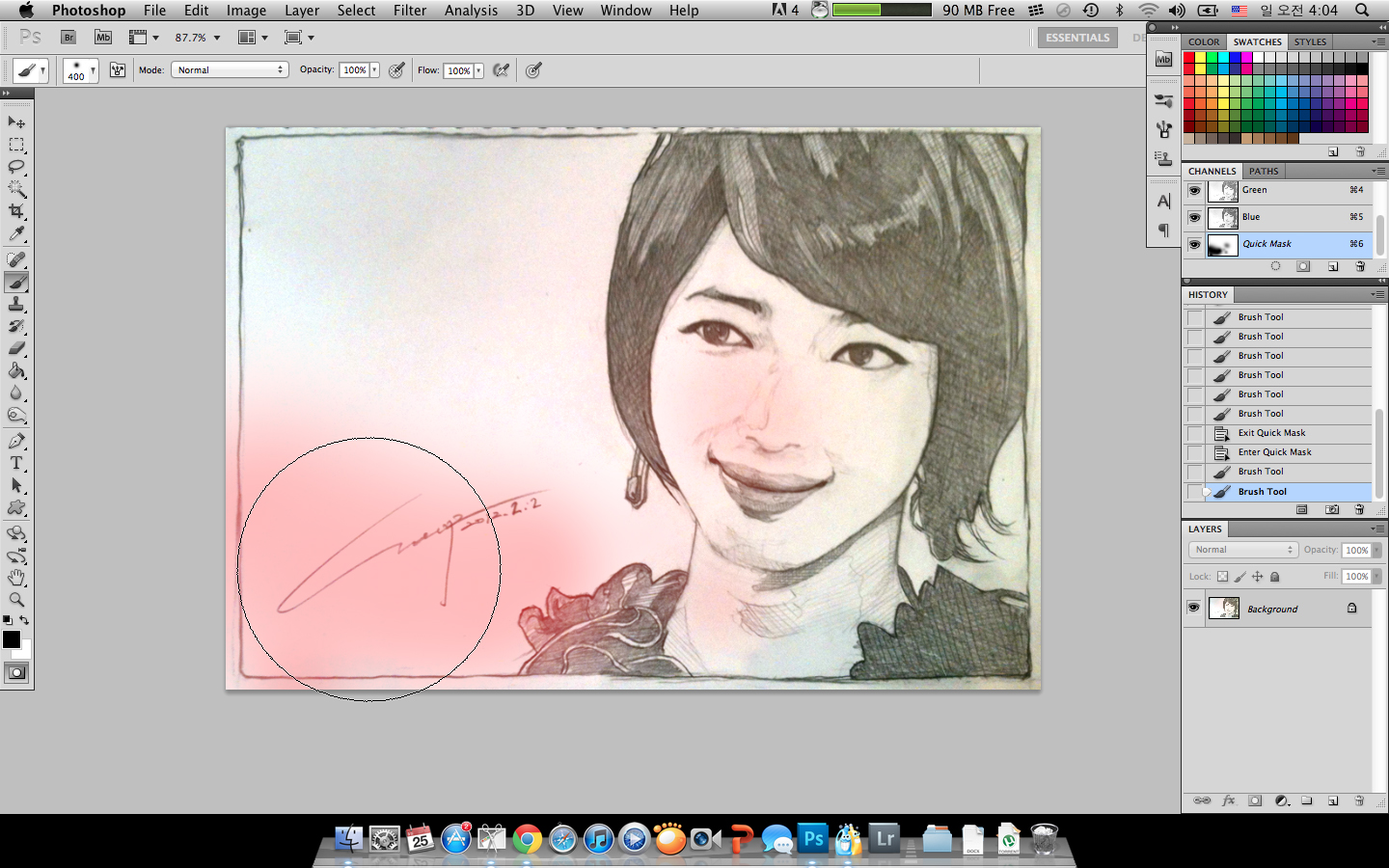Select the Magic Wand tool

[16, 189]
